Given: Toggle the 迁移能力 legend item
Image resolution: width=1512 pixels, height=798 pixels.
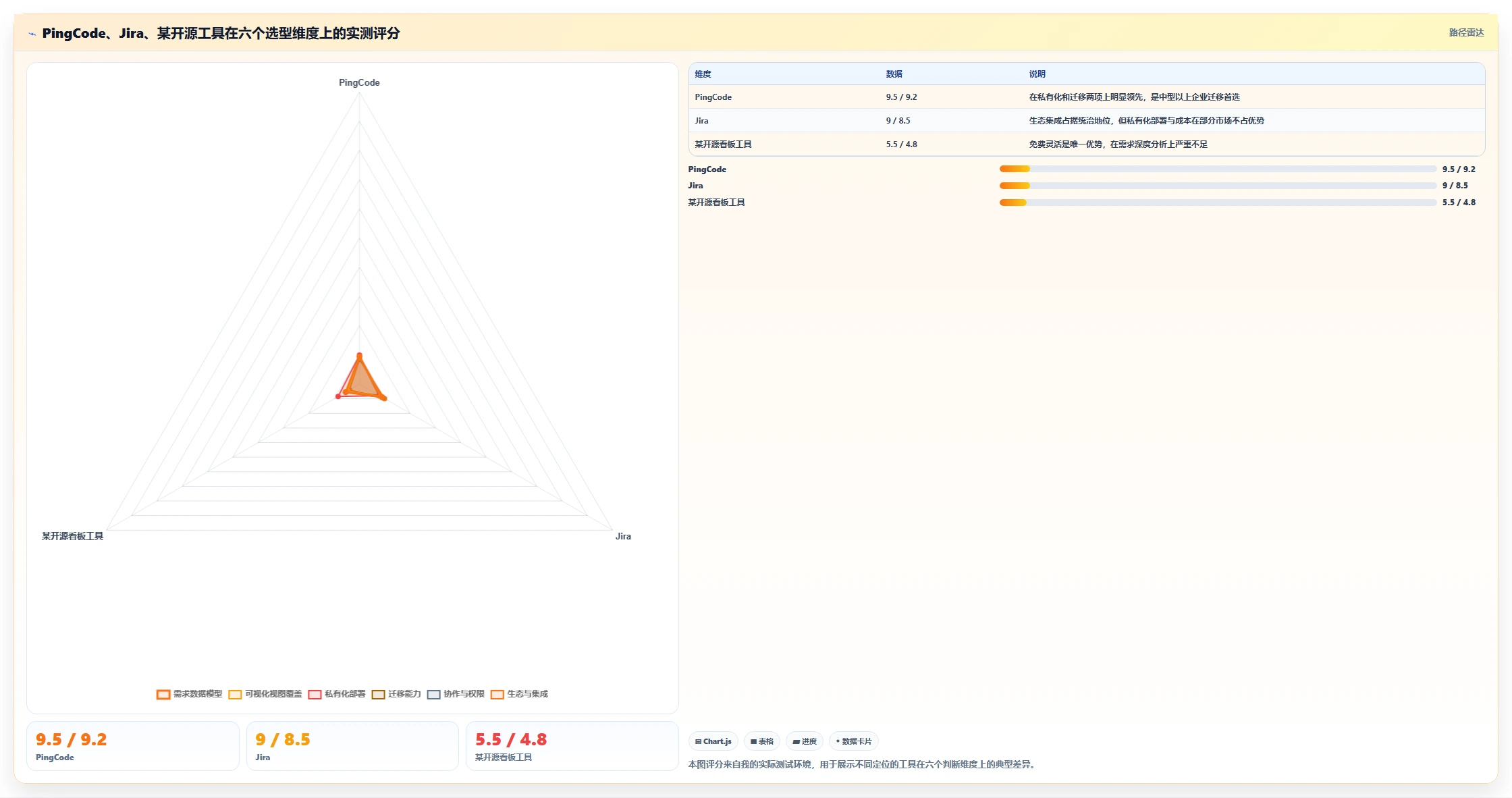Looking at the screenshot, I should pos(396,694).
